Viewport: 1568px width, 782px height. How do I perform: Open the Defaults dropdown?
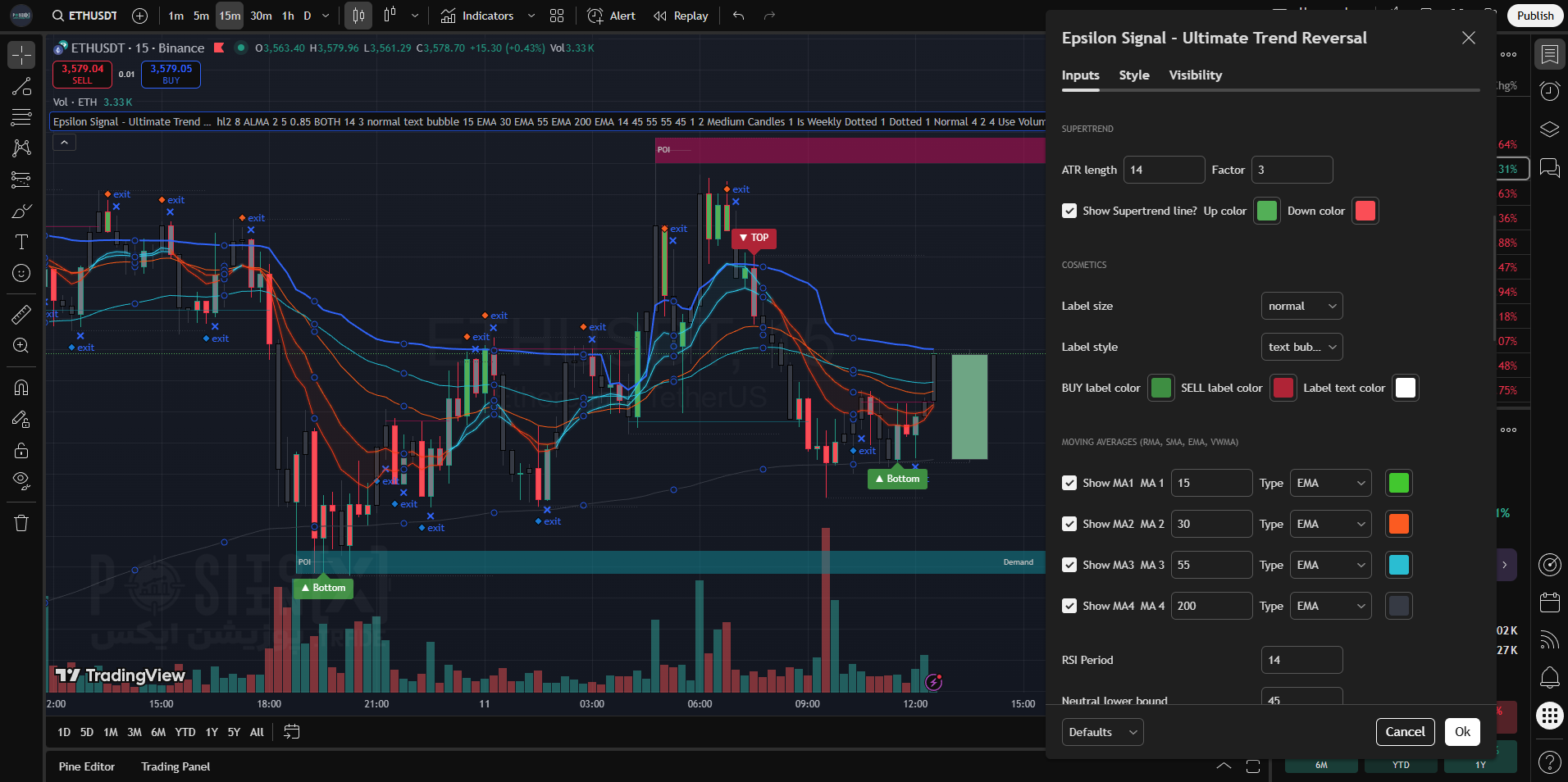(x=1102, y=732)
